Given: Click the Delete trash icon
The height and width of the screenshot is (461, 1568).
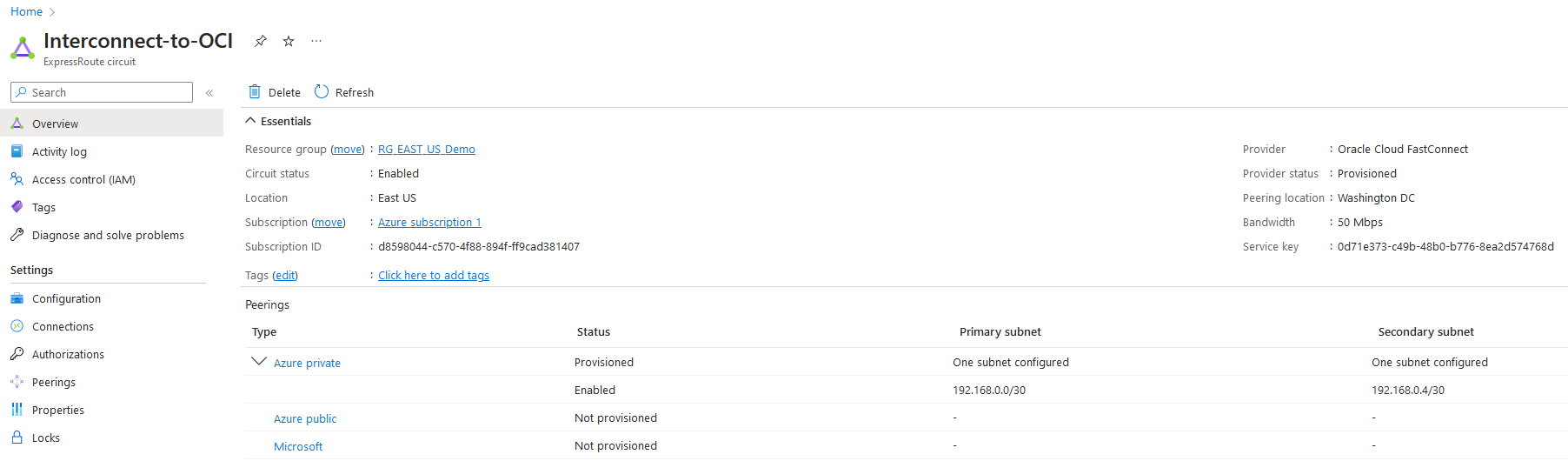Looking at the screenshot, I should [255, 92].
